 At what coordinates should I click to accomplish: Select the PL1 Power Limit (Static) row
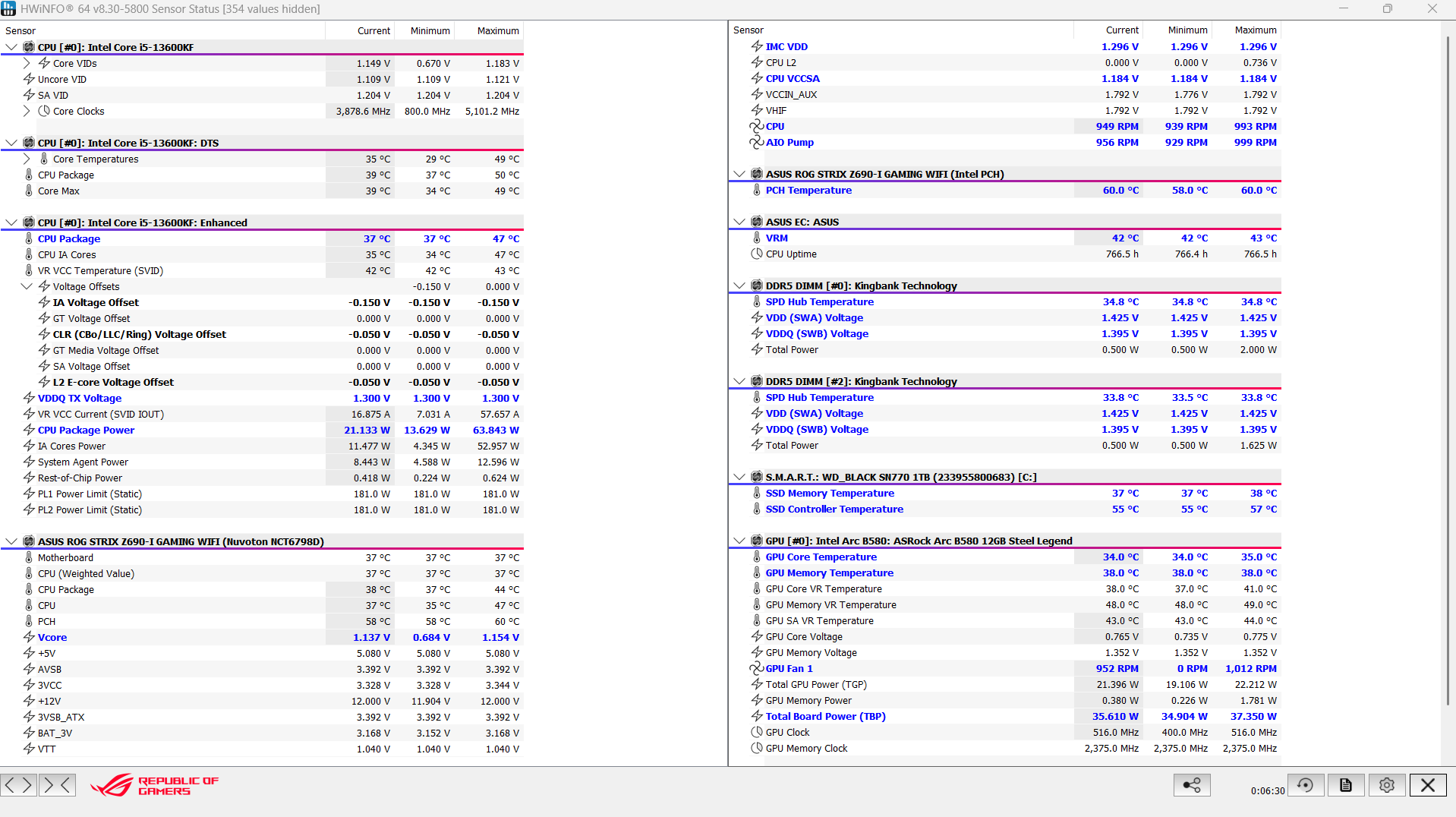point(262,494)
